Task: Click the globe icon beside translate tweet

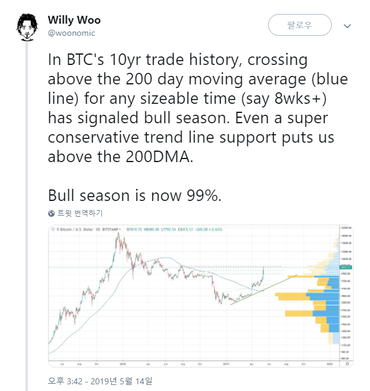Action: (x=51, y=213)
